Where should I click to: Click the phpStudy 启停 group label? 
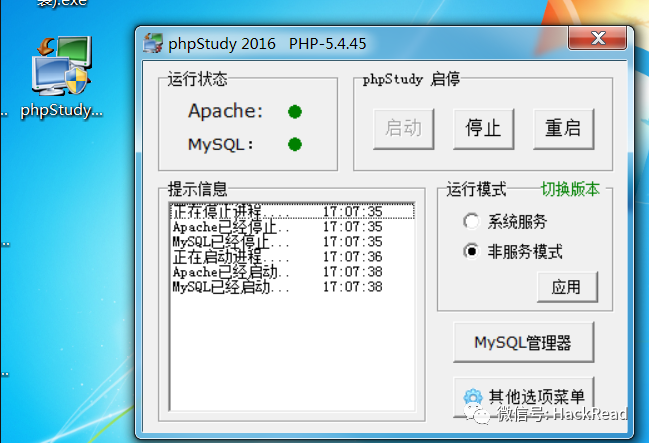point(411,79)
